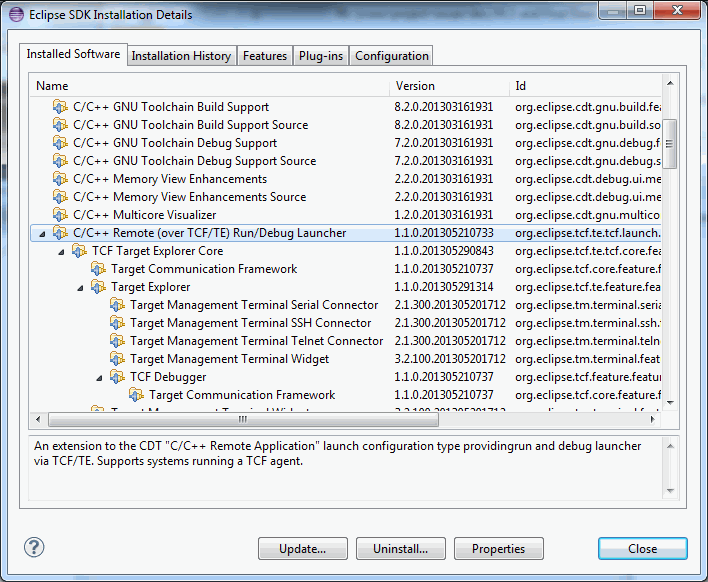Click the icon next to C/C++ GNU Toolchain Debug Support
Image resolution: width=708 pixels, height=582 pixels.
tap(60, 143)
